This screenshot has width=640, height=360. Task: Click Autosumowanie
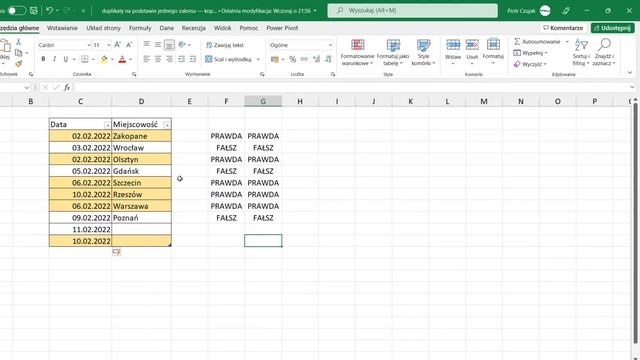point(537,42)
